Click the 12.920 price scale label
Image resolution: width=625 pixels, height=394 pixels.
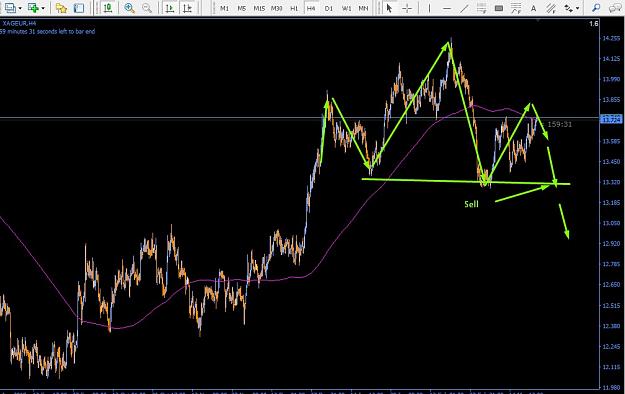click(x=611, y=243)
